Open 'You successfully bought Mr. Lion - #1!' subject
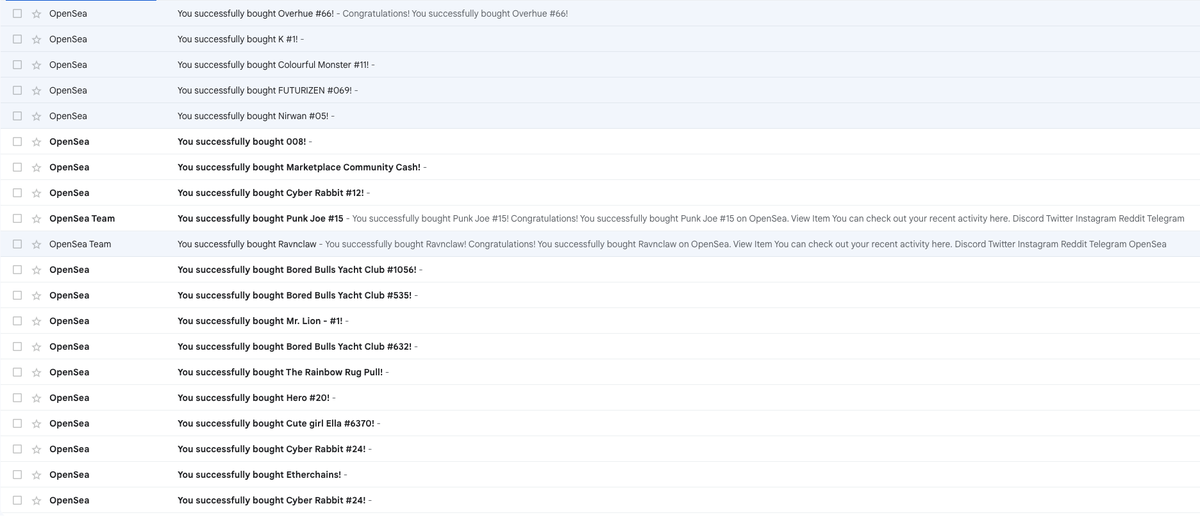Viewport: 1200px width, 522px height. [x=260, y=321]
